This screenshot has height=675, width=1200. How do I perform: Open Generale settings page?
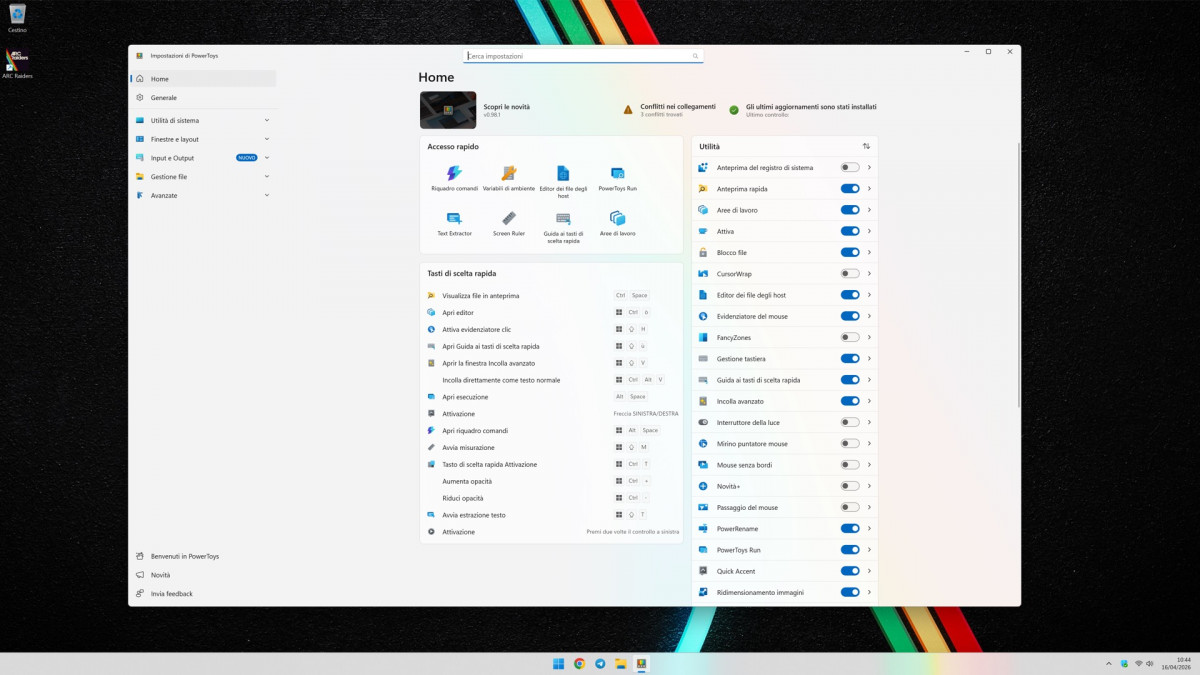(203, 98)
